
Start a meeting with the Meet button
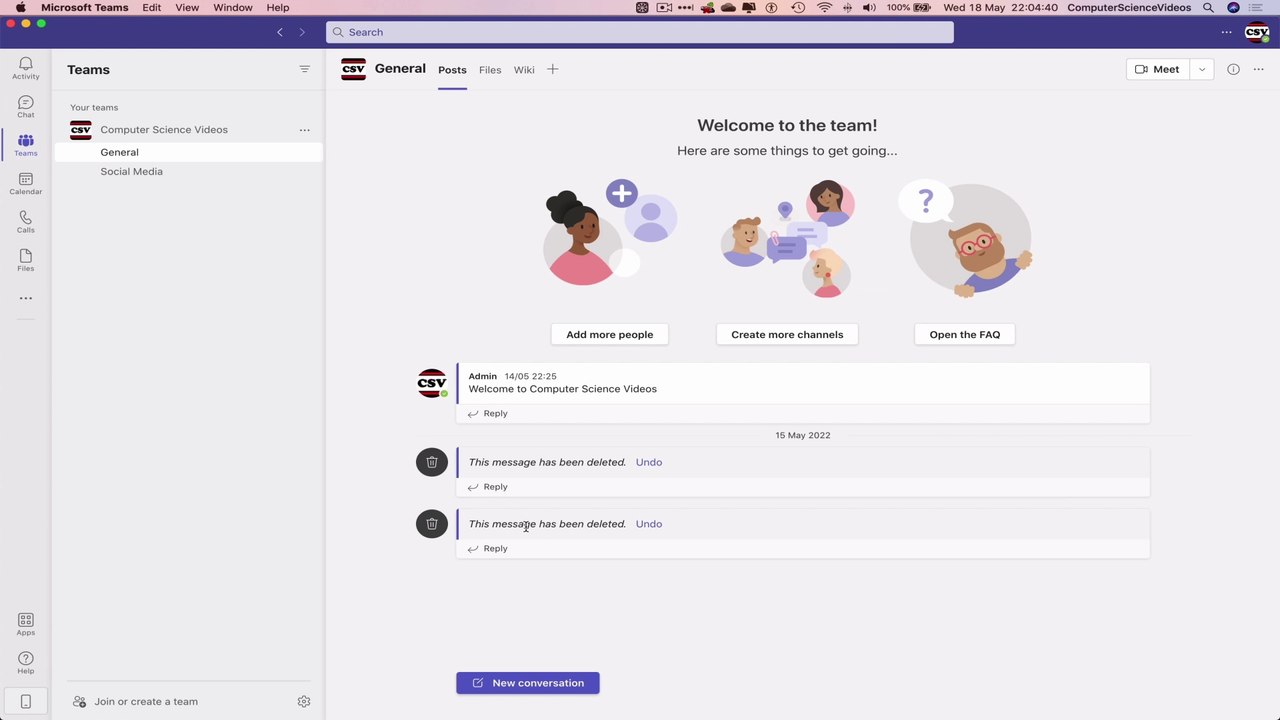pos(1158,69)
